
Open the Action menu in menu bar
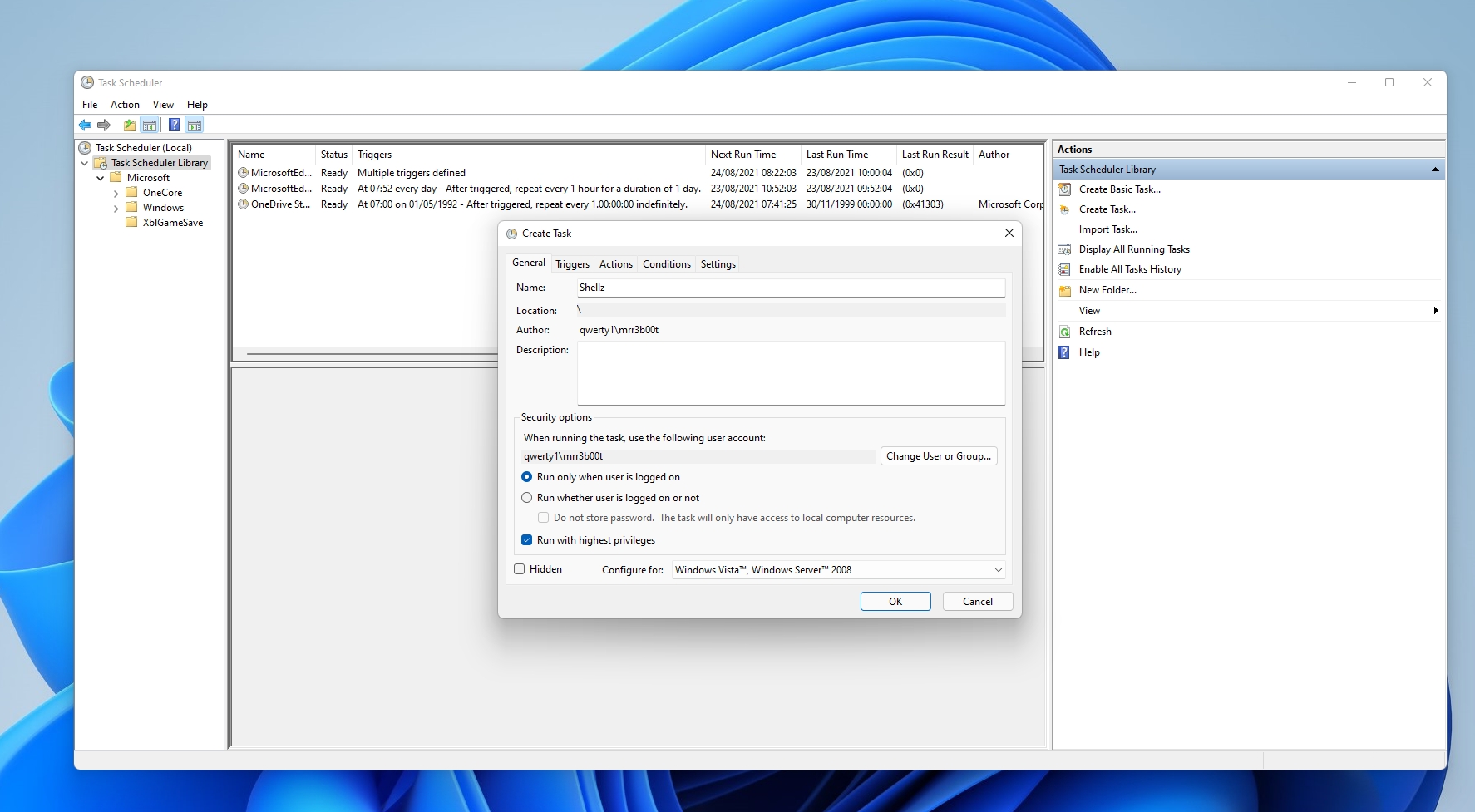click(125, 105)
